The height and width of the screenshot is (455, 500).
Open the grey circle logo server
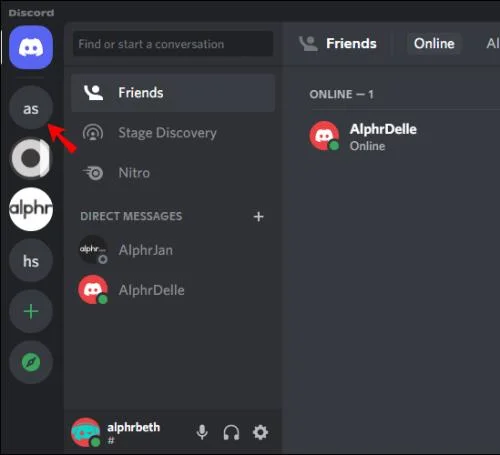[x=31, y=158]
